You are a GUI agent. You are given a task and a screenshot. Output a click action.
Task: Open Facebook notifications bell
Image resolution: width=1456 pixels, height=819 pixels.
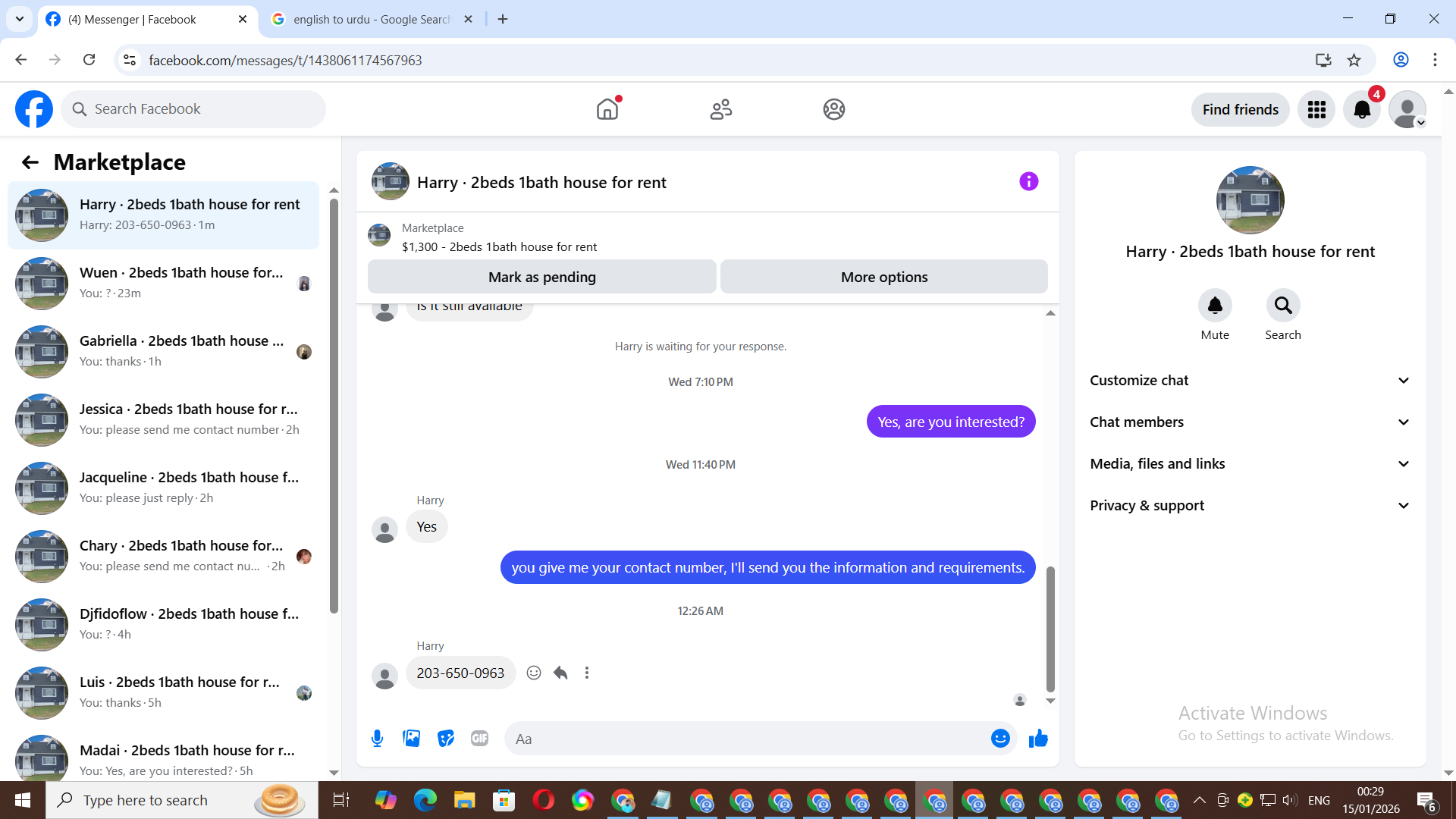coord(1362,110)
